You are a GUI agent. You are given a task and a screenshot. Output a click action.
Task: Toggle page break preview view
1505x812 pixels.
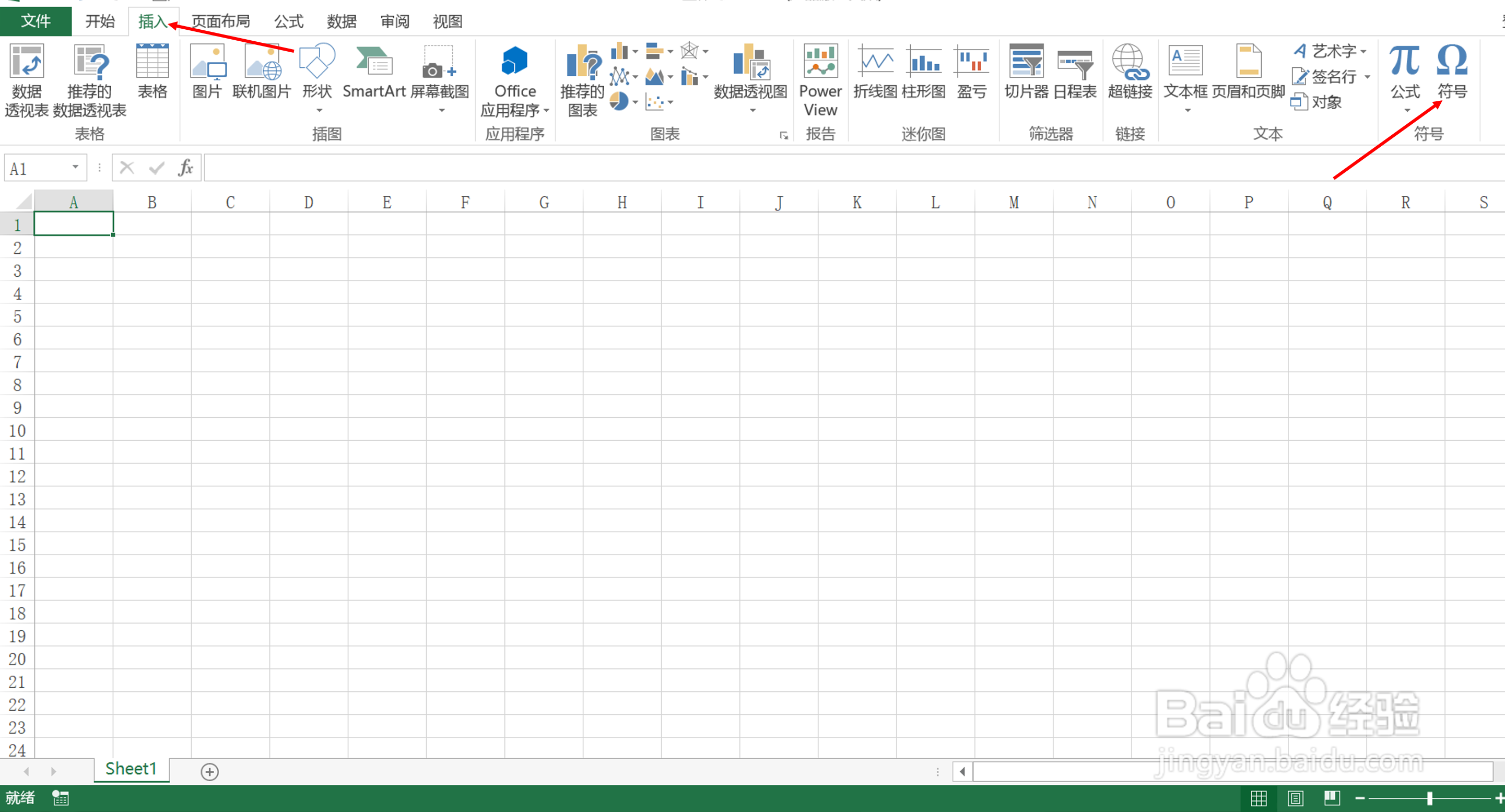click(1332, 798)
